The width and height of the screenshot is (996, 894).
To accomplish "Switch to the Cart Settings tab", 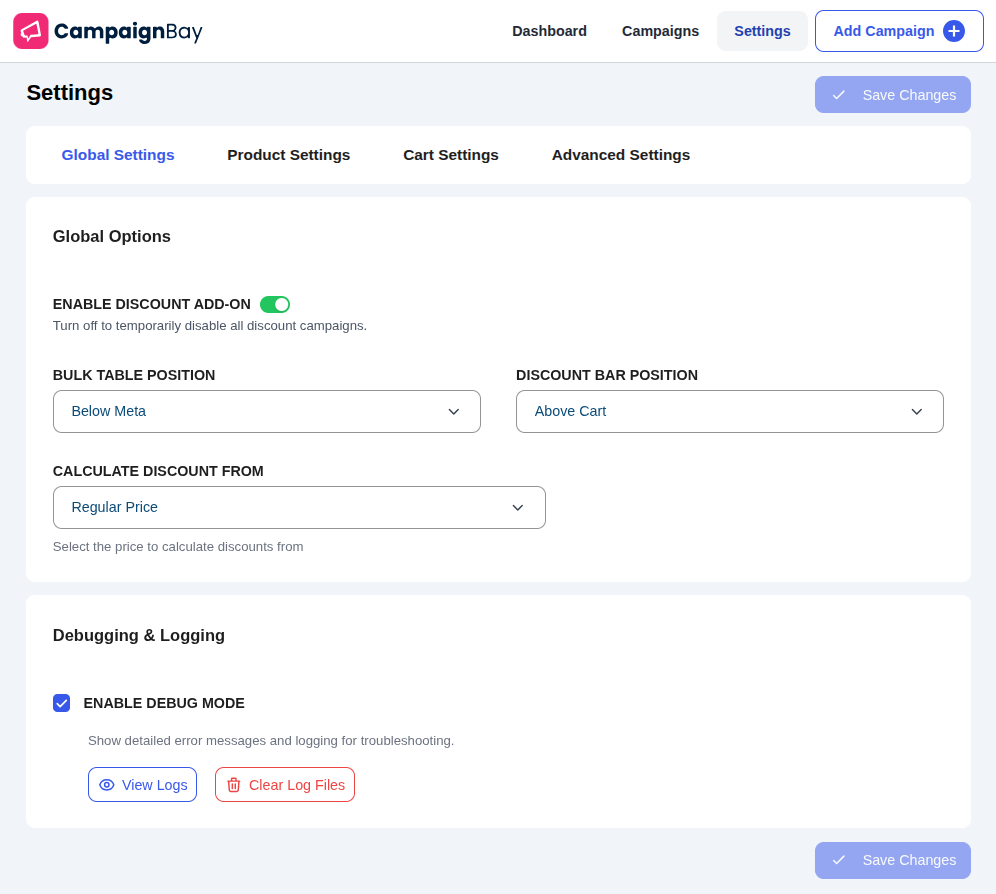I will click(x=451, y=155).
